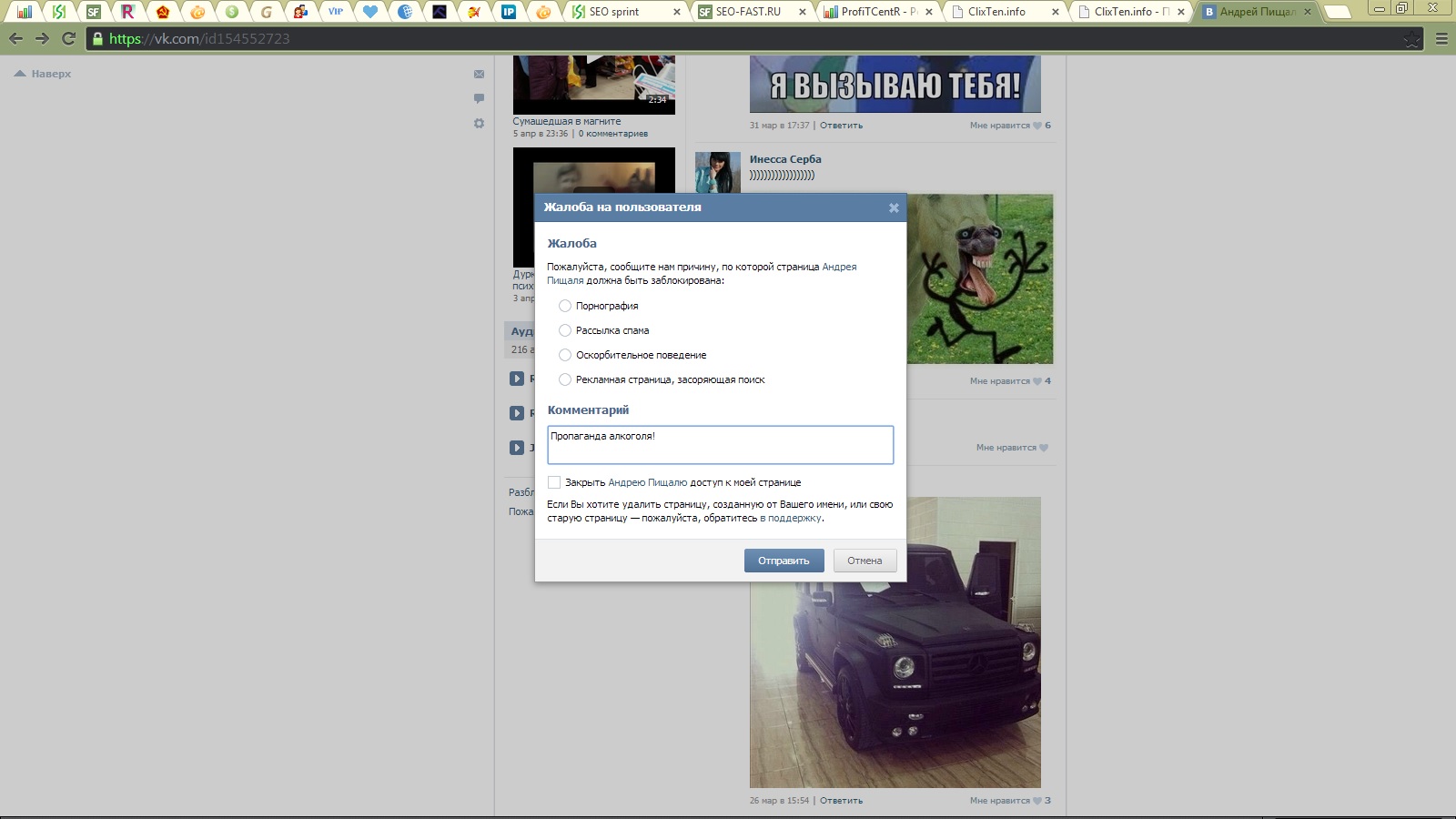The height and width of the screenshot is (819, 1456).
Task: Like the horse picture post with 4 likes
Action: pos(1010,381)
